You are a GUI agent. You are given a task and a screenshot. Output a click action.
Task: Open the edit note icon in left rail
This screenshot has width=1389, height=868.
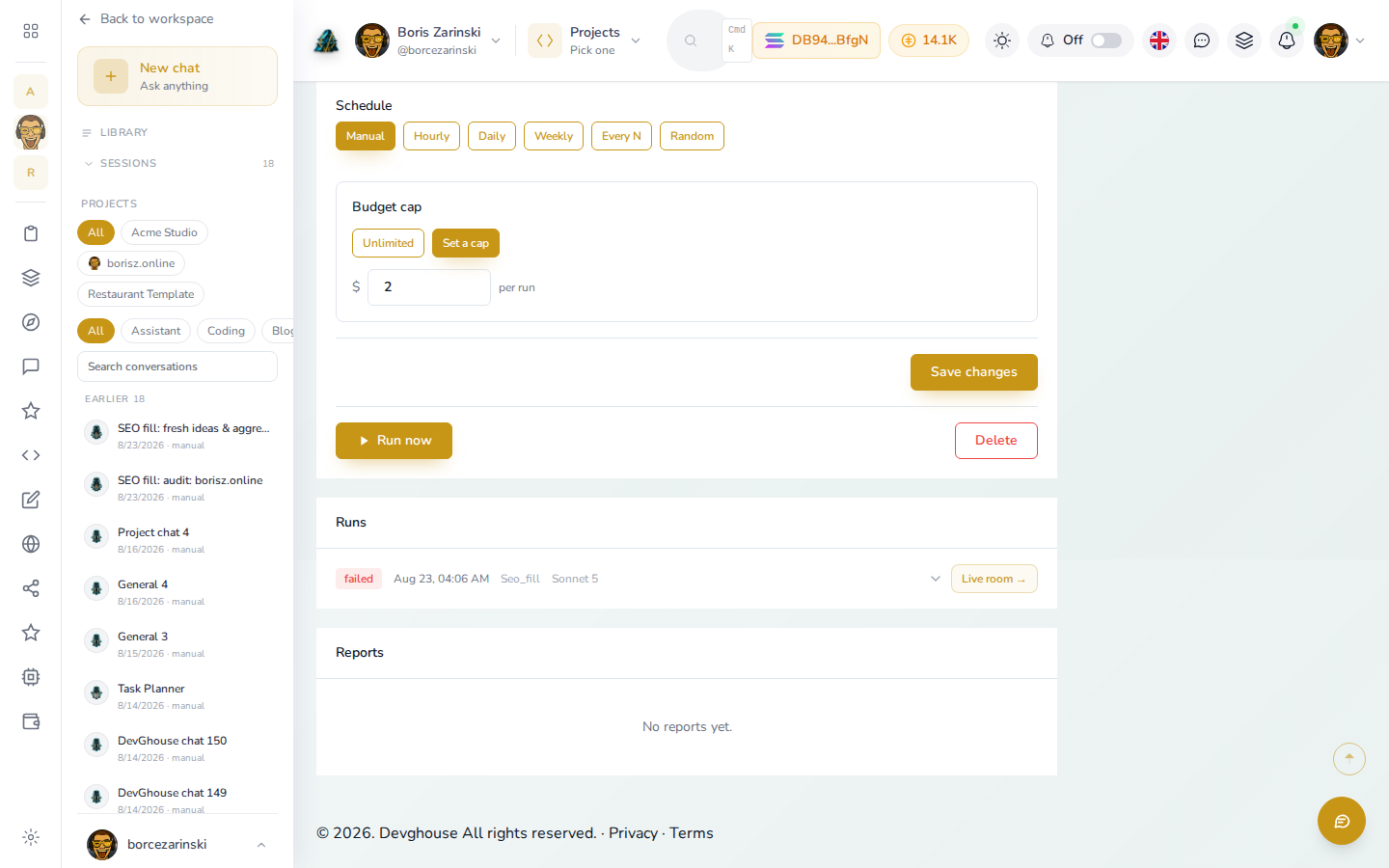tap(31, 500)
